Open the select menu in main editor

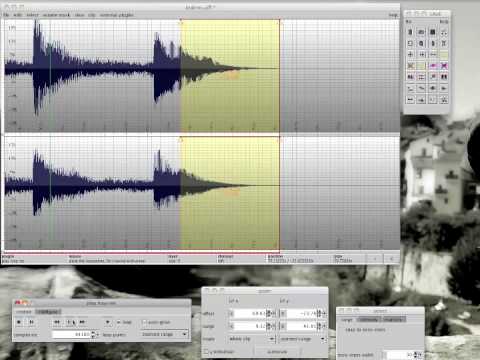[32, 15]
